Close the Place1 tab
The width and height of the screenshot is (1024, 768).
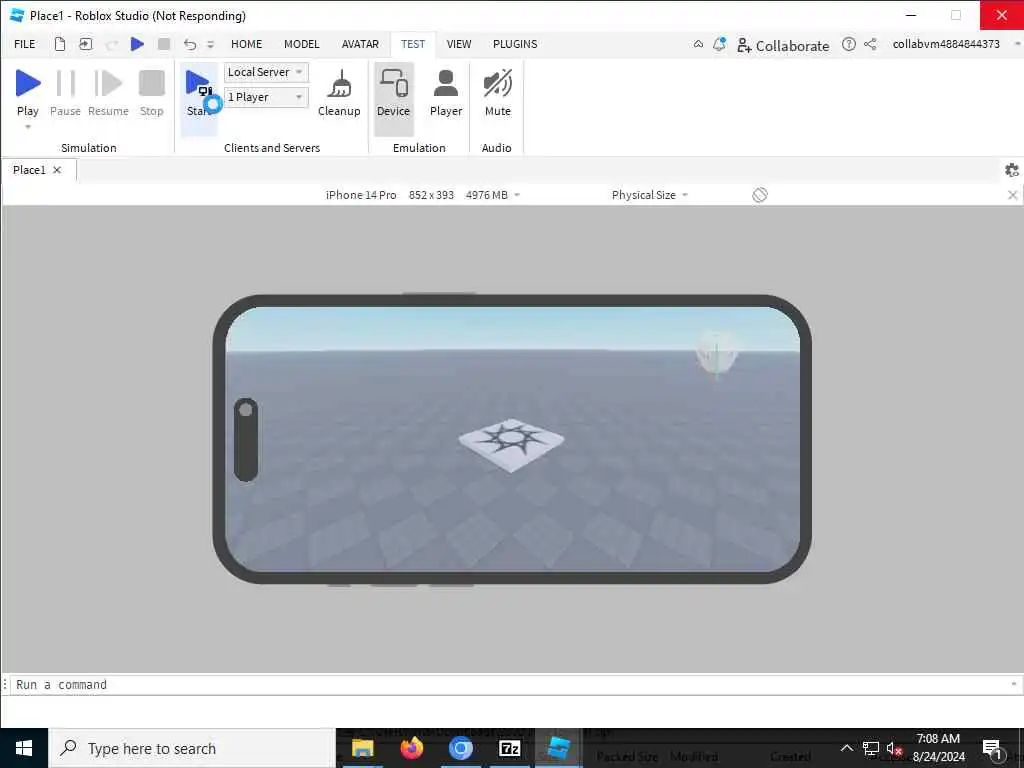click(57, 170)
